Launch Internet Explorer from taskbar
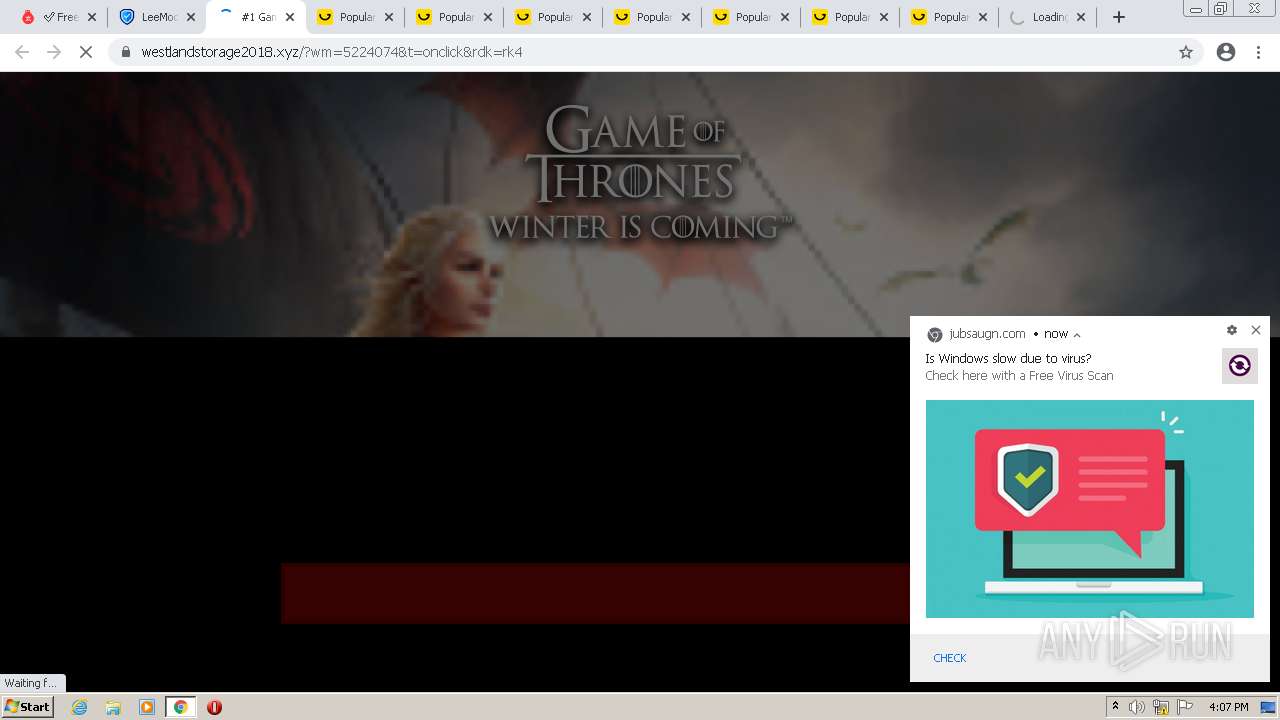1280x720 pixels. point(80,707)
